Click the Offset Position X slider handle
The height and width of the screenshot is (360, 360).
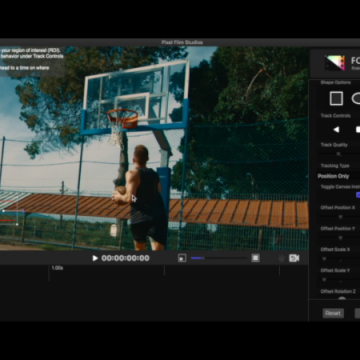pyautogui.click(x=340, y=217)
